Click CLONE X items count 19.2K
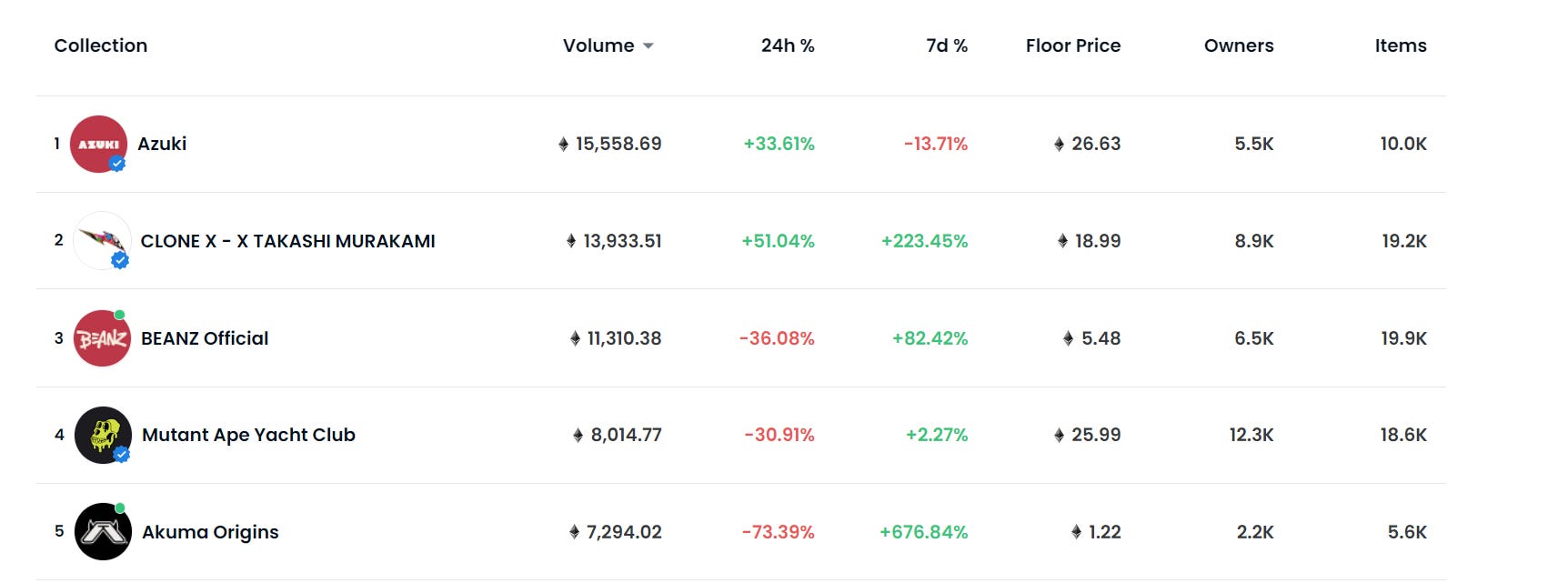 coord(1404,241)
